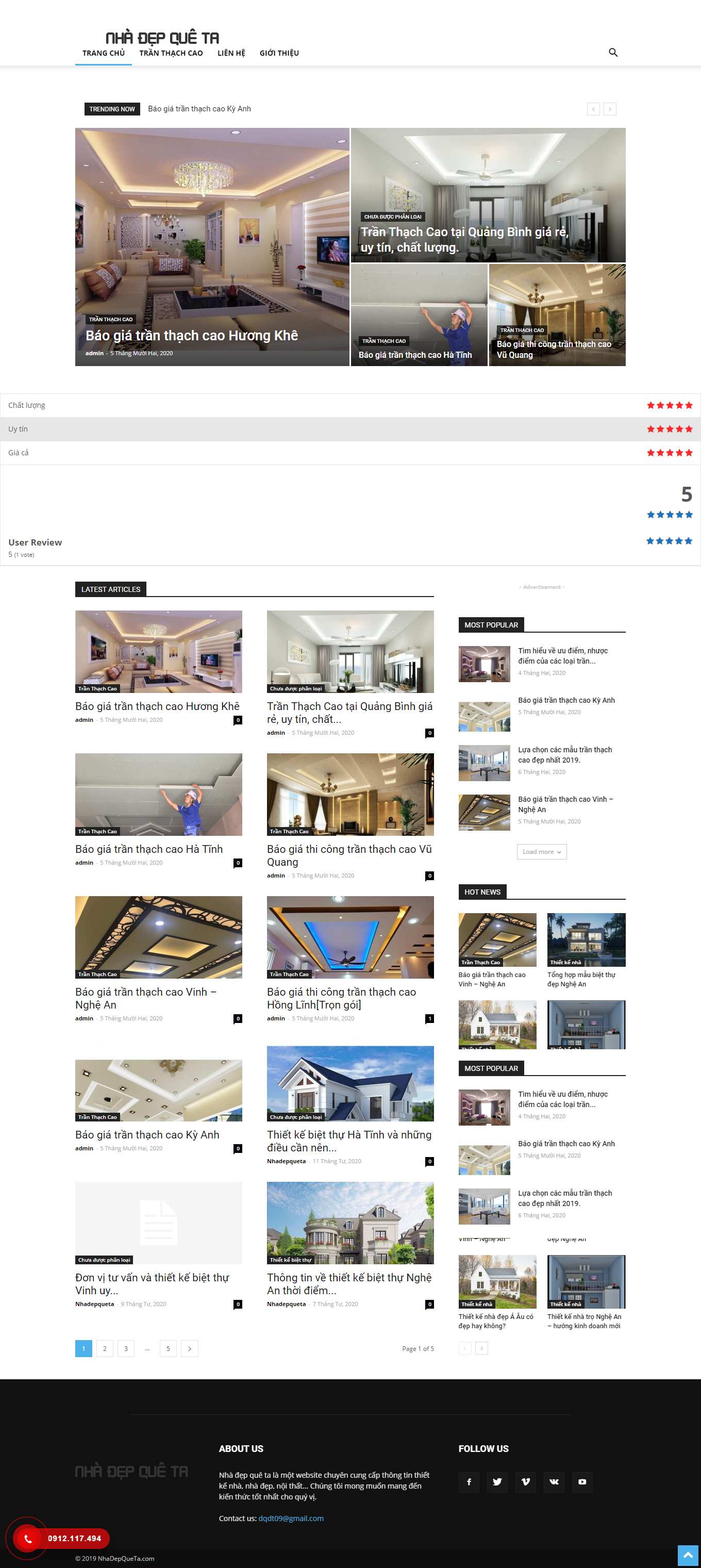Screen dimensions: 701x1568
Task: Open the Trần Thạch Cao menu item
Action: click(x=171, y=54)
